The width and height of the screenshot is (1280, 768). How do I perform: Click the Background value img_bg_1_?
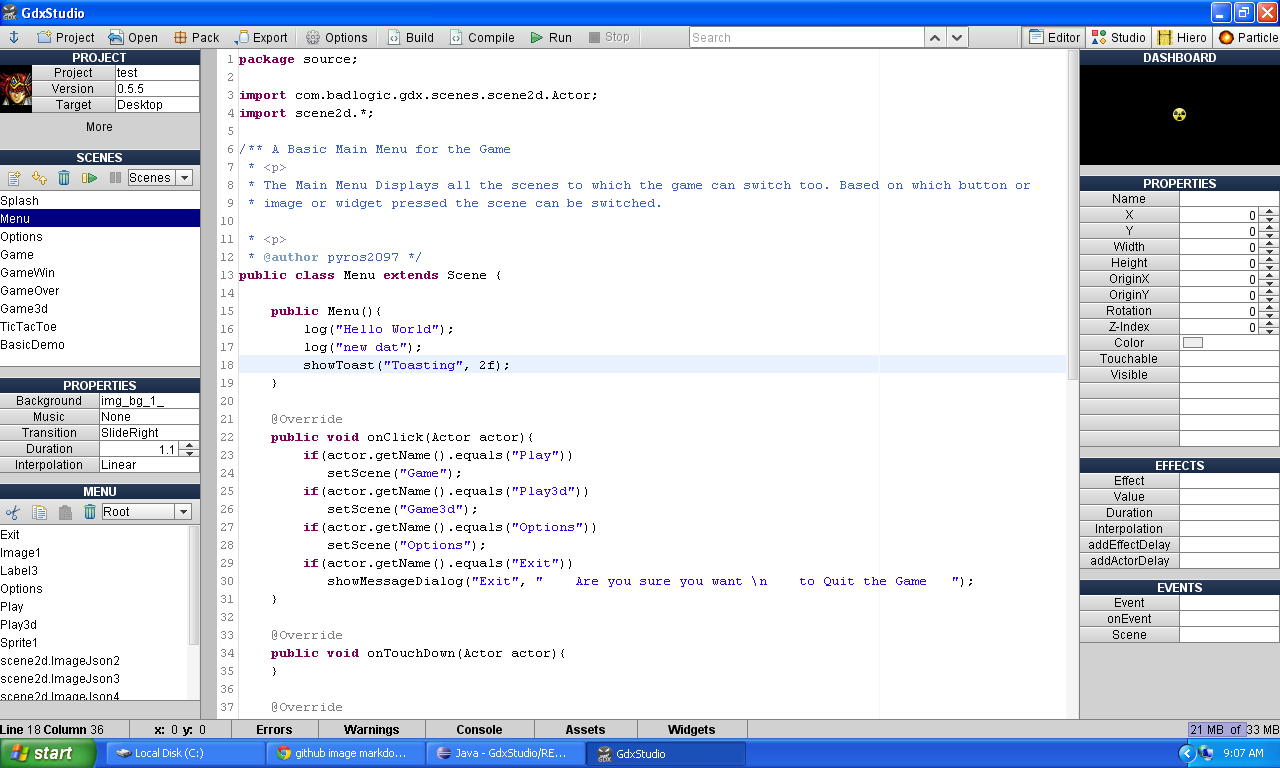pos(149,401)
